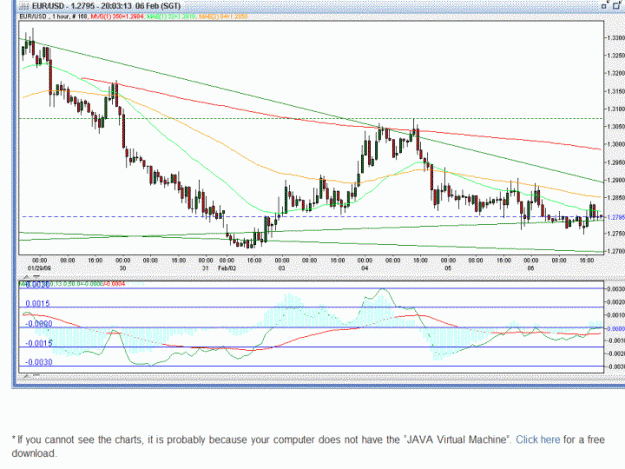Click the -0.0015 level label in MACD pane
Viewport: 625px width, 469px height.
tap(39, 343)
